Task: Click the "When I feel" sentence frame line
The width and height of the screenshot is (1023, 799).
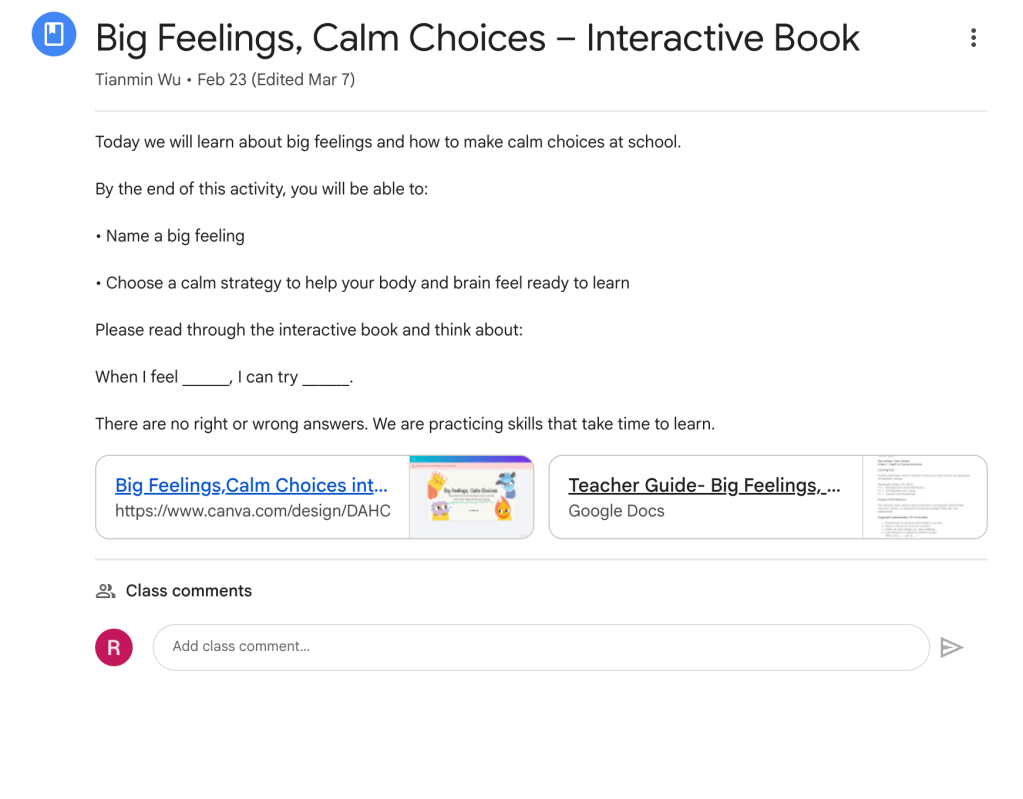Action: 224,377
